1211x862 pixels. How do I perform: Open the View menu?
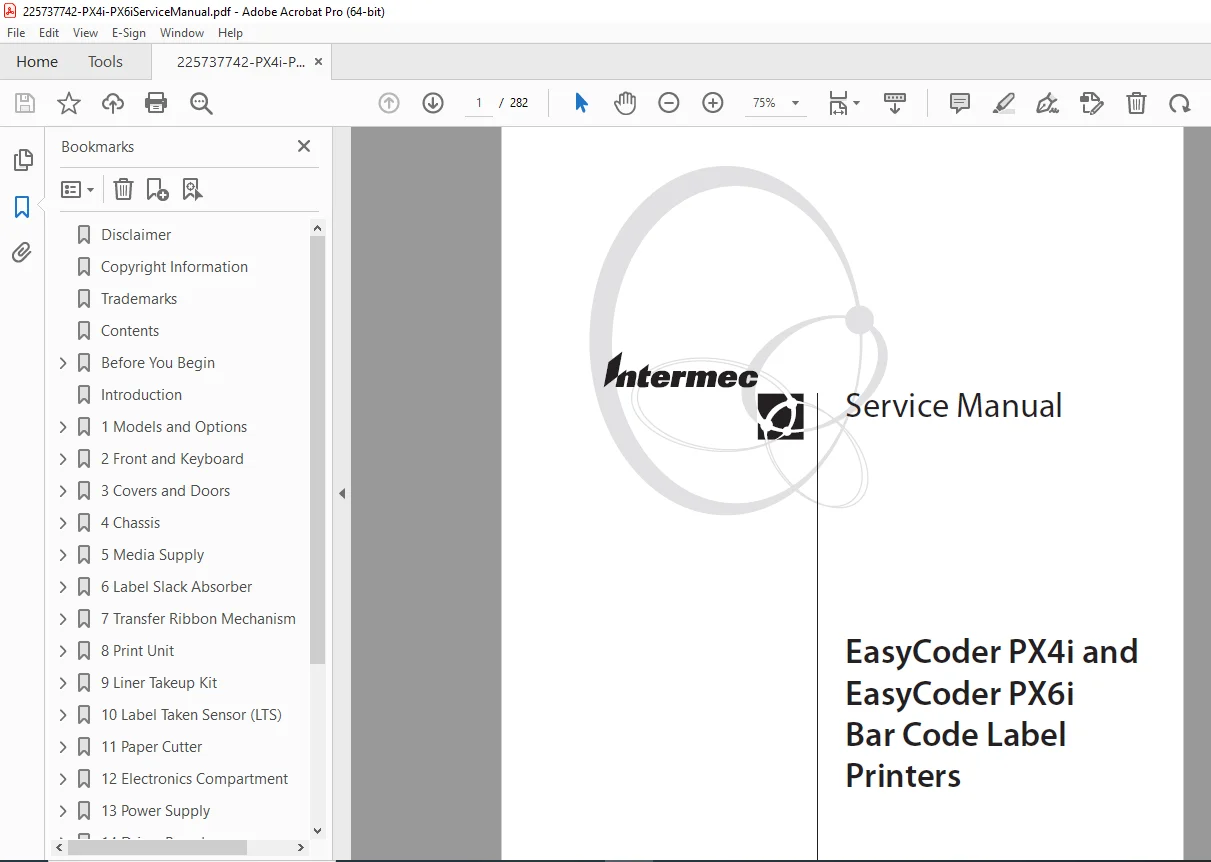[x=85, y=33]
